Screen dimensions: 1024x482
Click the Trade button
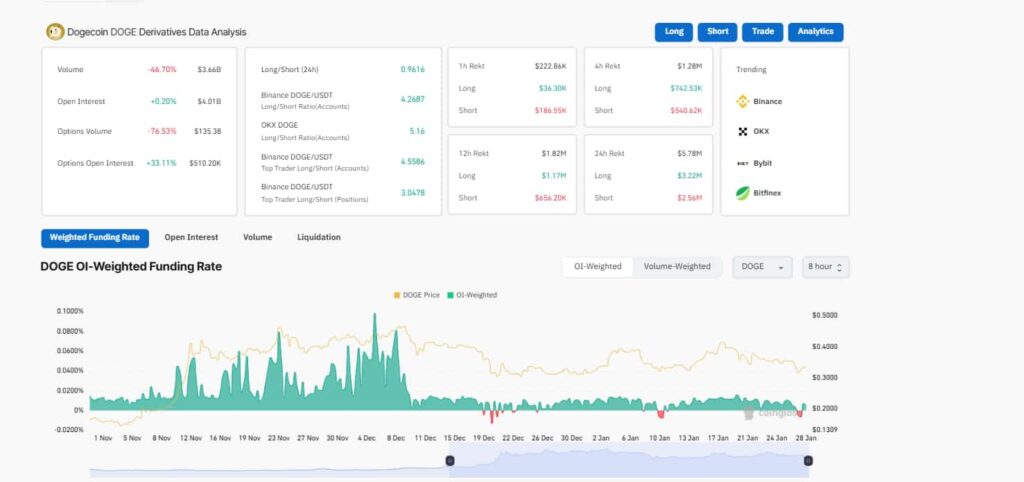coord(762,32)
